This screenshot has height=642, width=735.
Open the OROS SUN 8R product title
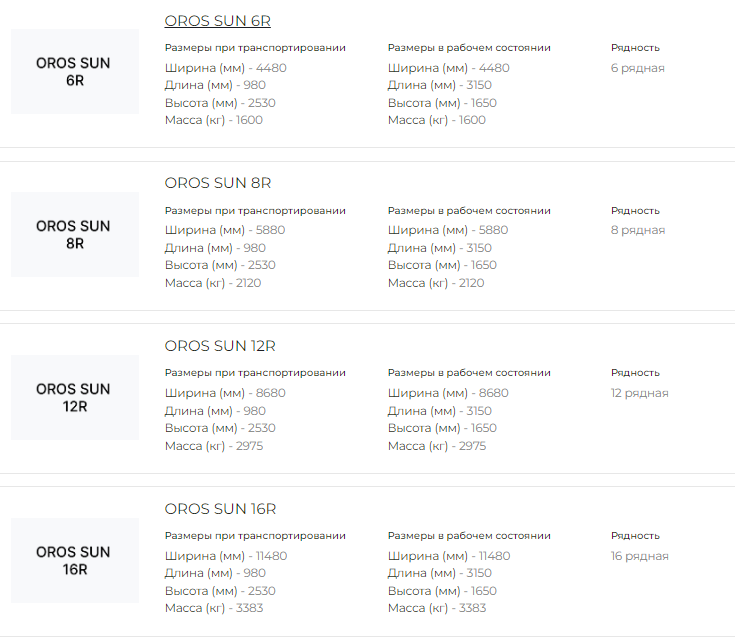217,183
